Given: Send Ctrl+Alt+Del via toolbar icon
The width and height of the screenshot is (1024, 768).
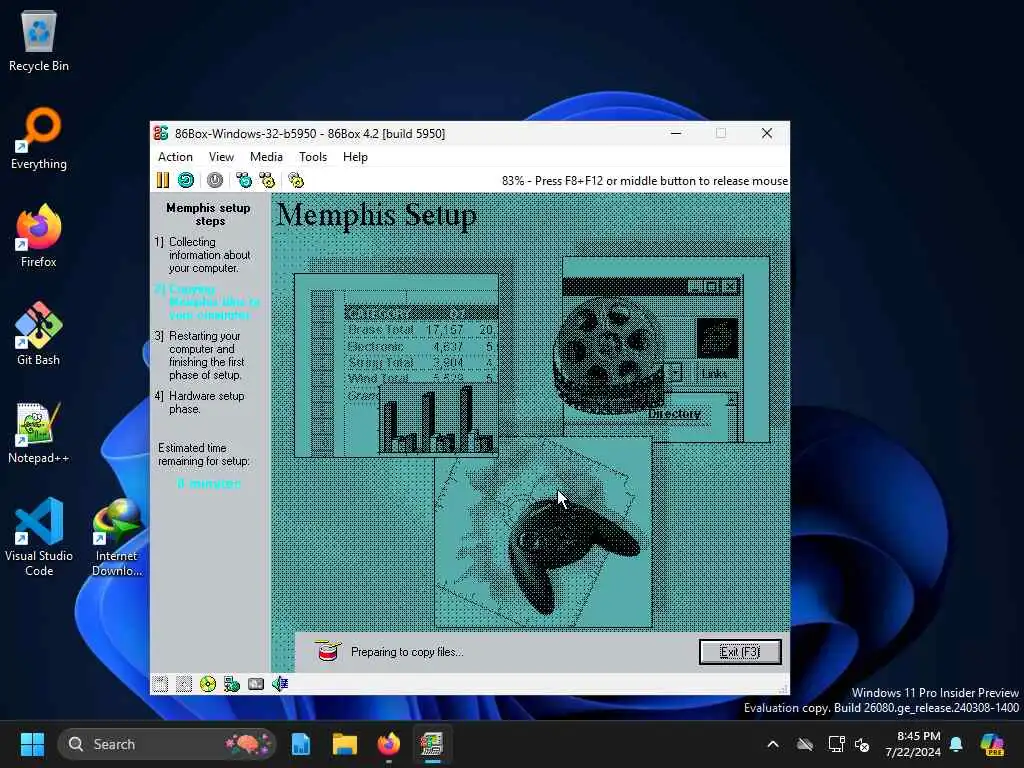Looking at the screenshot, I should [244, 180].
